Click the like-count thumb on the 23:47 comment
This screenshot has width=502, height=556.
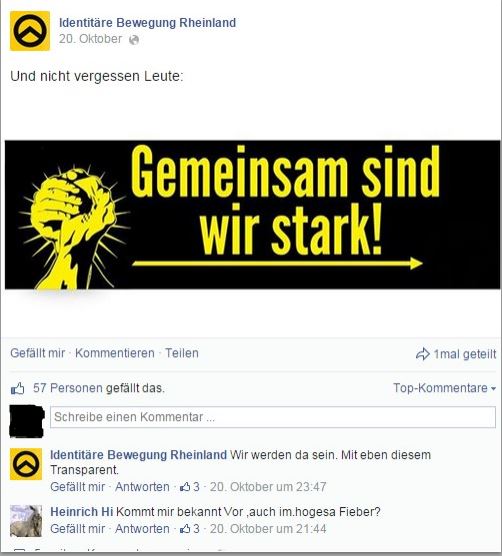coord(185,487)
